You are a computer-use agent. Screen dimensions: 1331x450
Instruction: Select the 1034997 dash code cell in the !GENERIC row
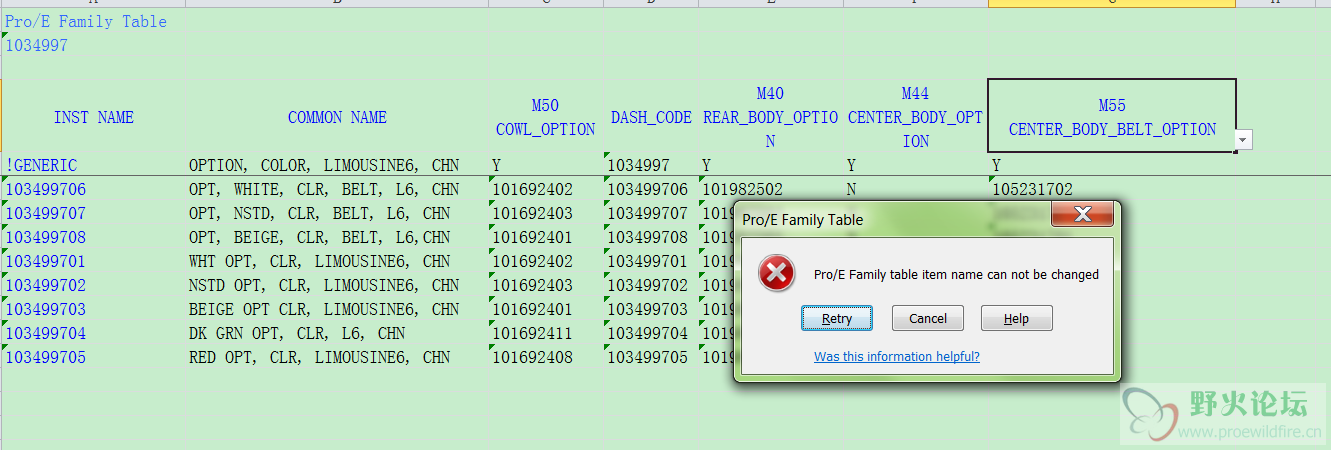click(x=651, y=165)
